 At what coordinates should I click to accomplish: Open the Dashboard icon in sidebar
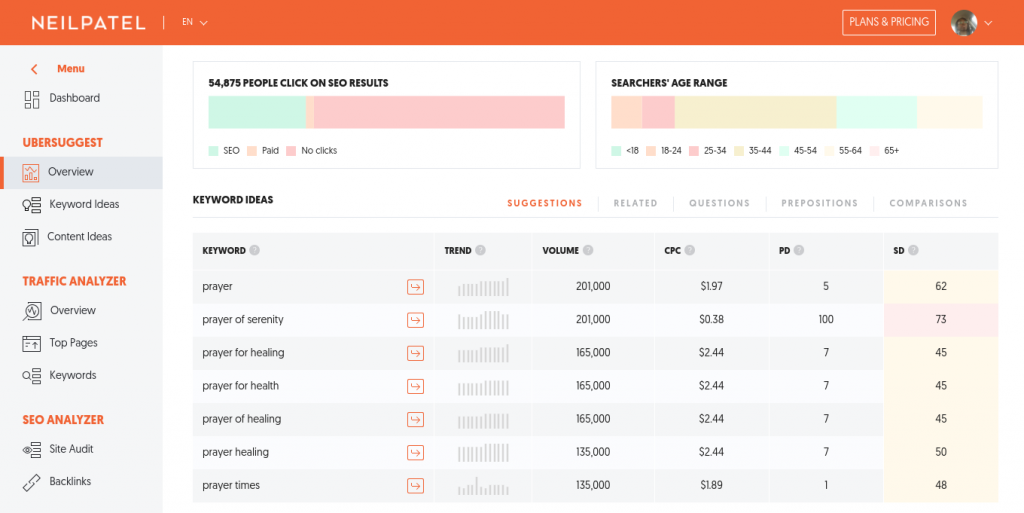31,99
